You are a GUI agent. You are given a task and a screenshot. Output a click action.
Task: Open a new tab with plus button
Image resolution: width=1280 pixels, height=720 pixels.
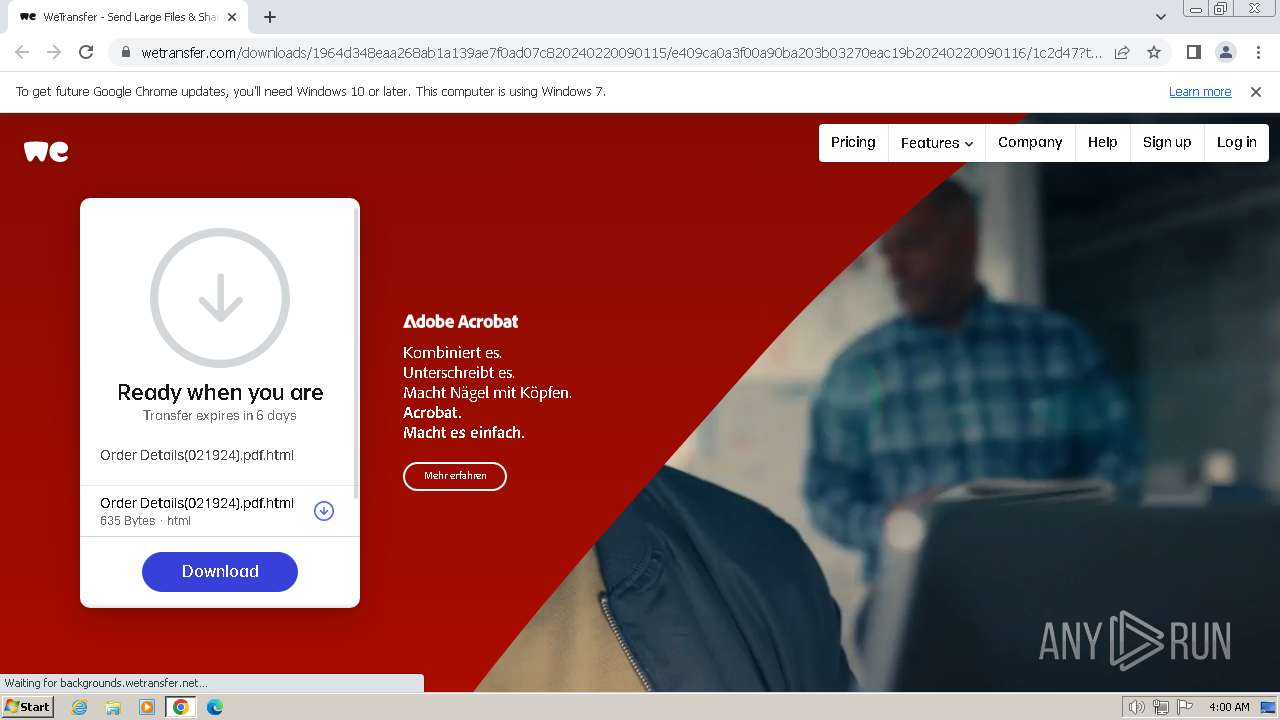tap(270, 17)
